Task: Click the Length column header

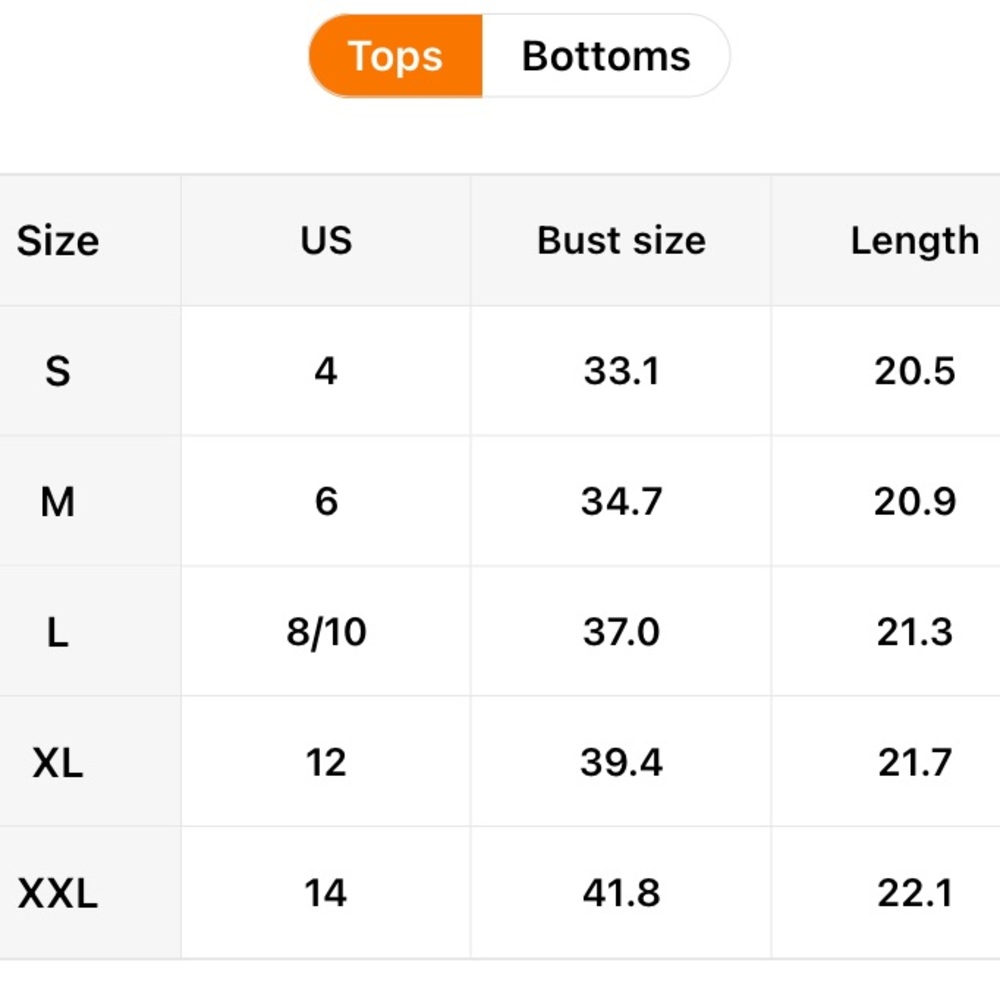Action: (x=915, y=241)
